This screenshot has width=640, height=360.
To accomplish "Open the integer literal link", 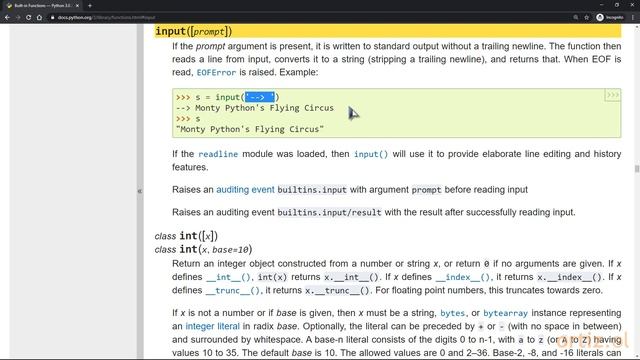I will tap(212, 327).
